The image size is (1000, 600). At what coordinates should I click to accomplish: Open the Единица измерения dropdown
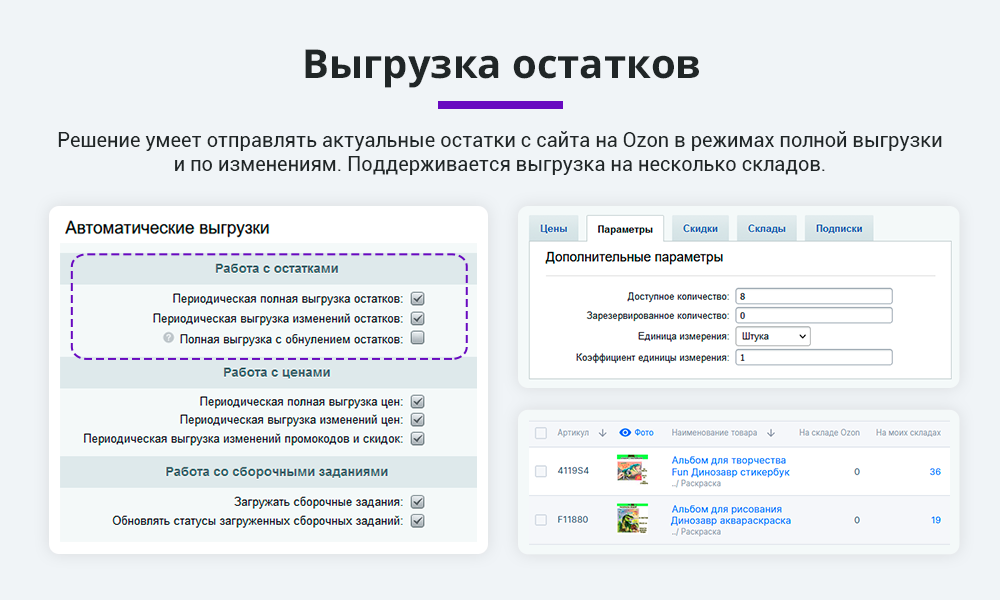tap(772, 336)
